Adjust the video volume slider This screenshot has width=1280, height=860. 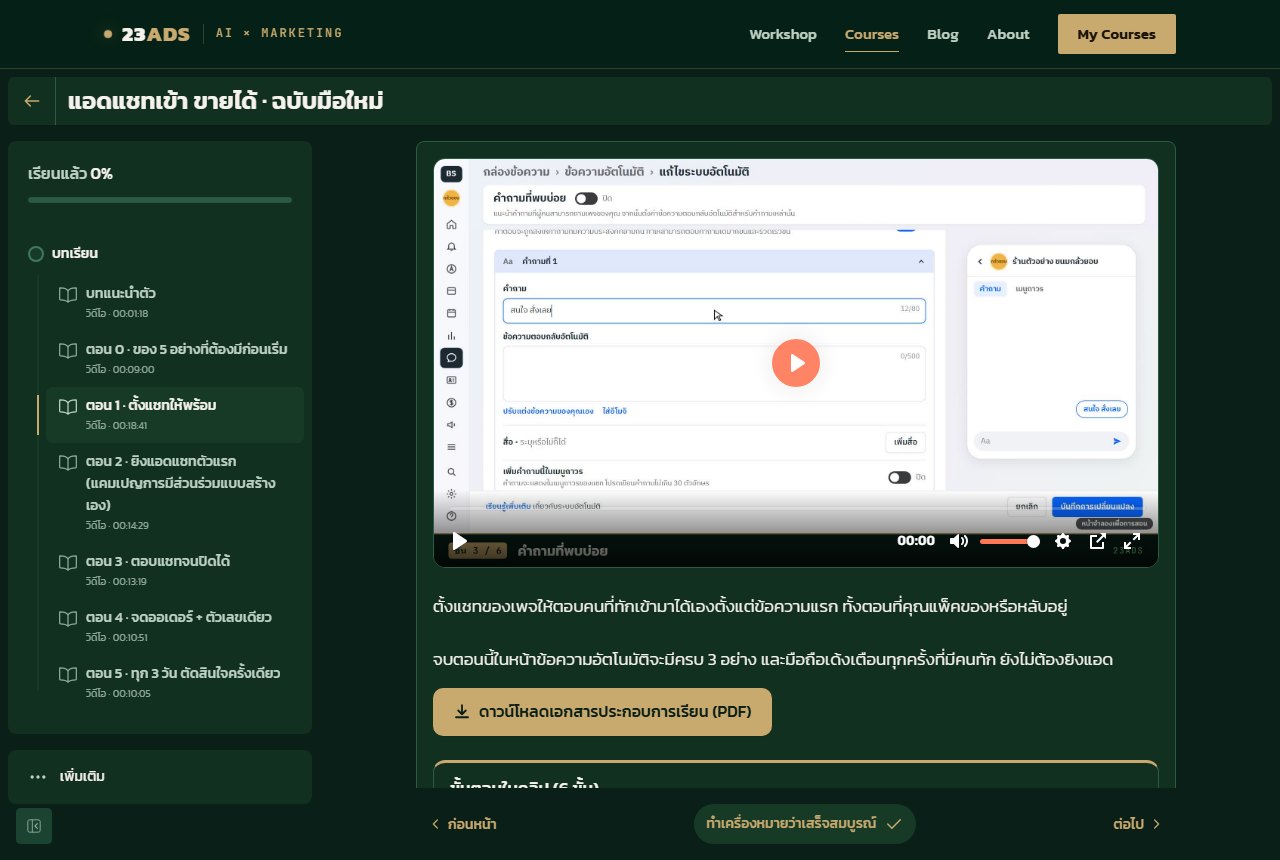[x=1009, y=541]
